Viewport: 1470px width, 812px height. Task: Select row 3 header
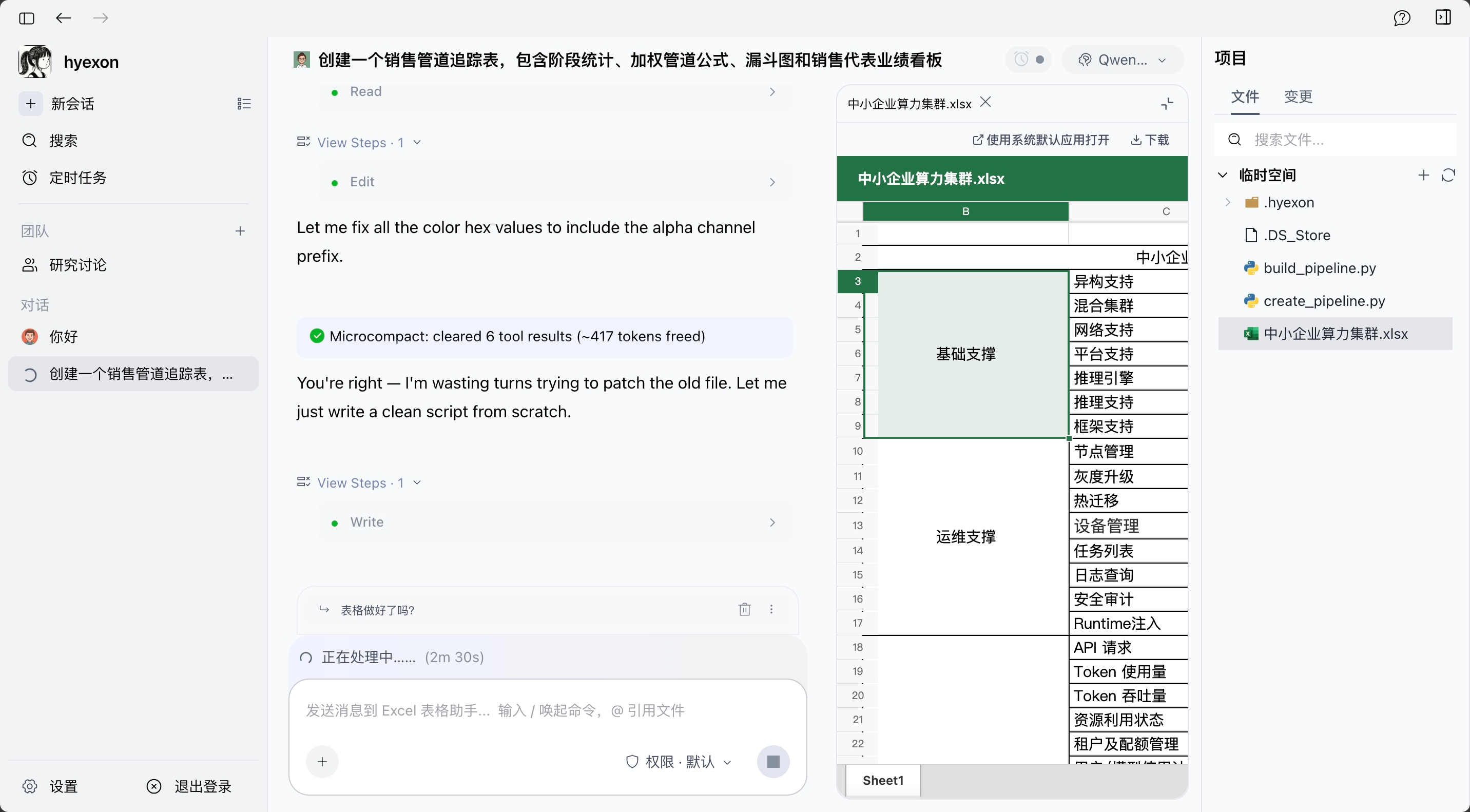pos(857,281)
